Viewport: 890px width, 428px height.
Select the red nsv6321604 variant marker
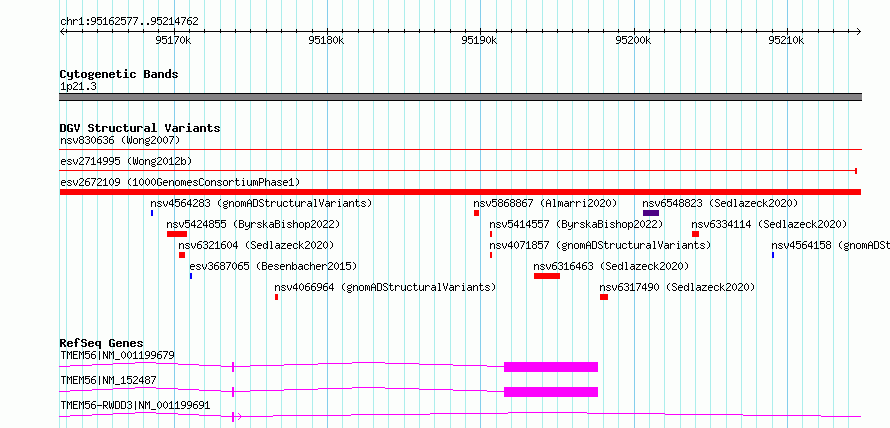182,255
